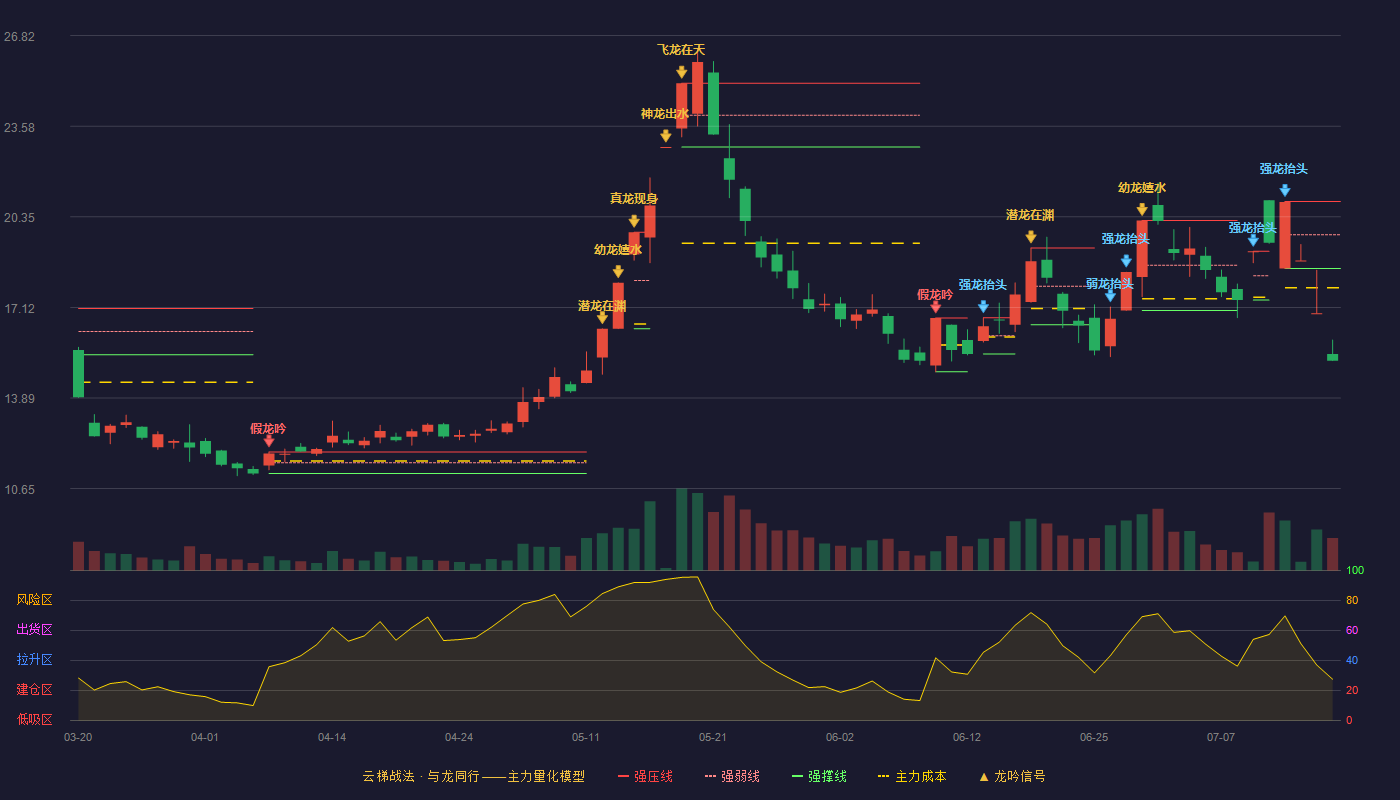Viewport: 1400px width, 800px height.
Task: Click the 强龙抬头 arrow right after June 假龙吟
Action: (983, 307)
